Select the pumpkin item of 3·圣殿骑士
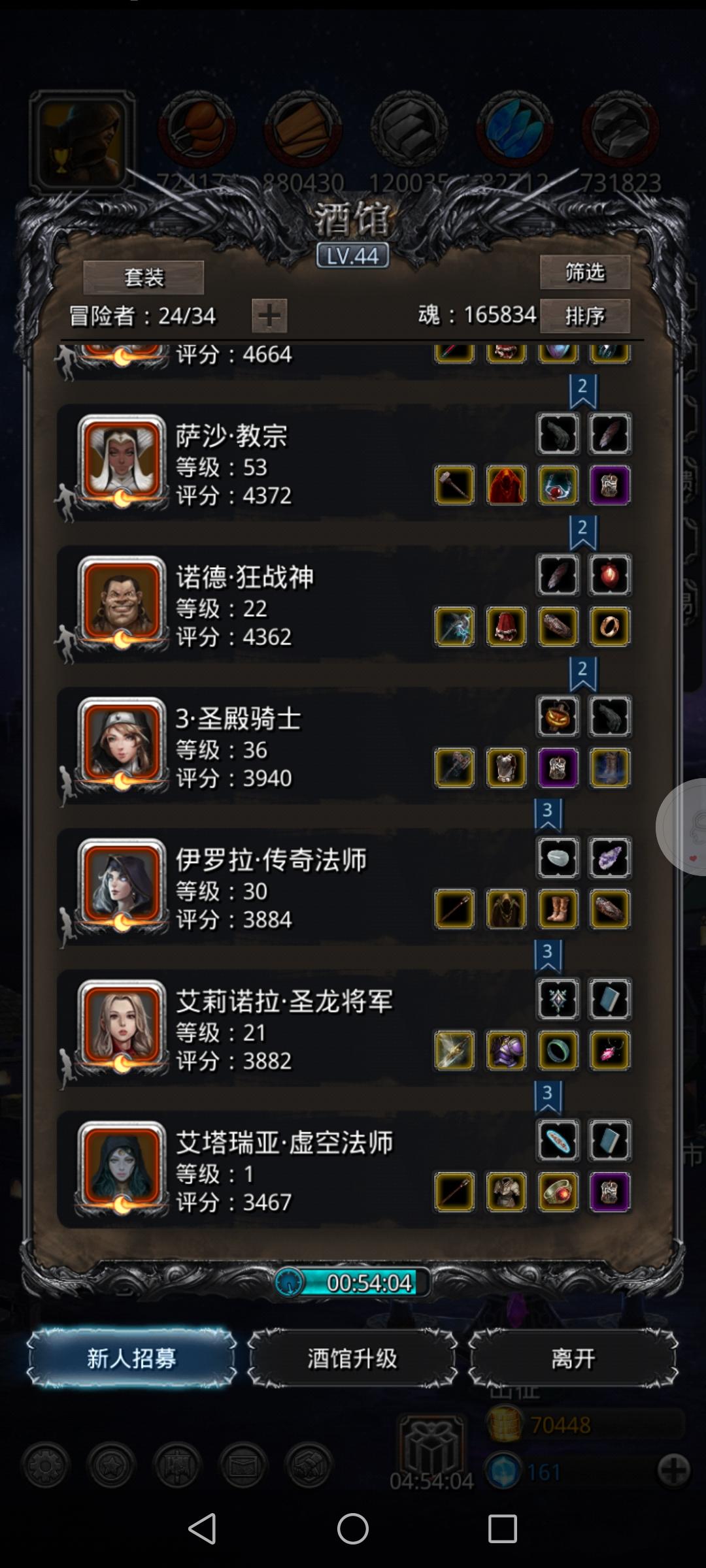Viewport: 706px width, 1568px height. (x=558, y=717)
